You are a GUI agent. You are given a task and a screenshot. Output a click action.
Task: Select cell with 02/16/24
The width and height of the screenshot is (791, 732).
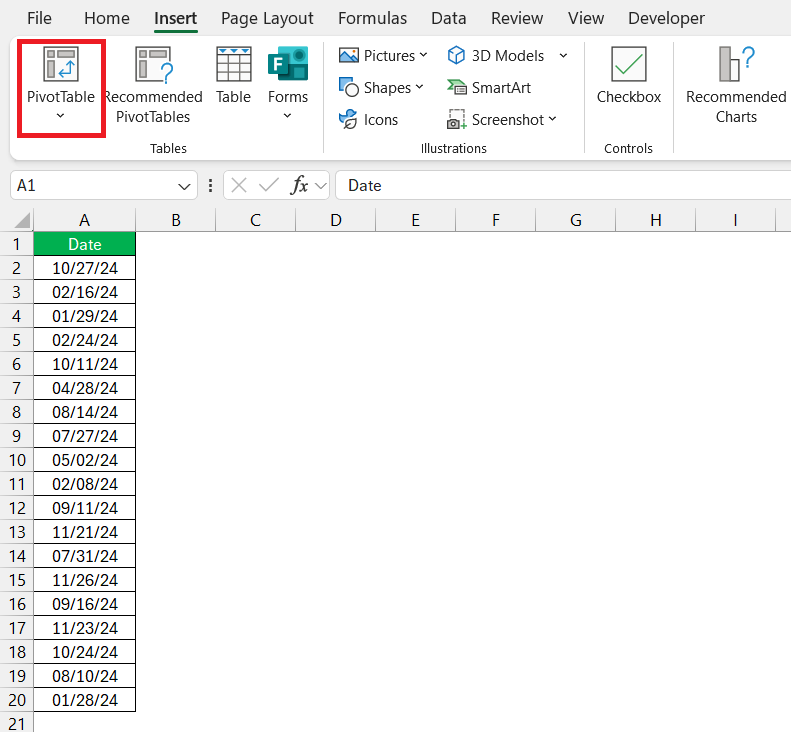85,292
